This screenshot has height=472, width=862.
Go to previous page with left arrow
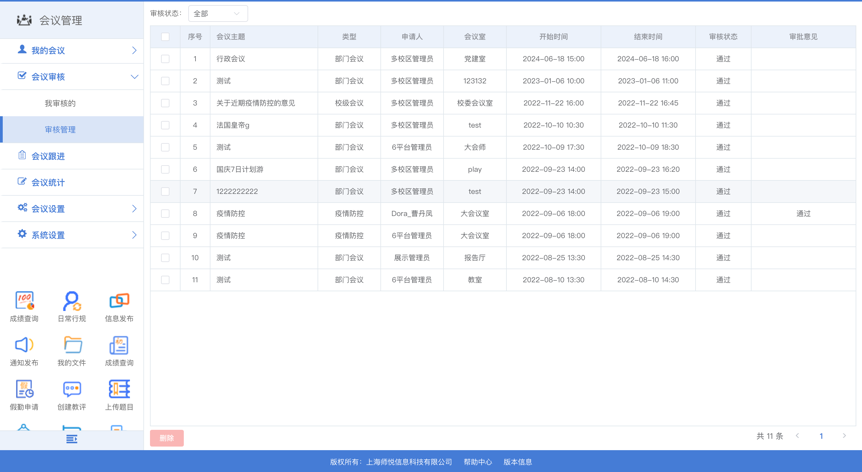pyautogui.click(x=797, y=436)
